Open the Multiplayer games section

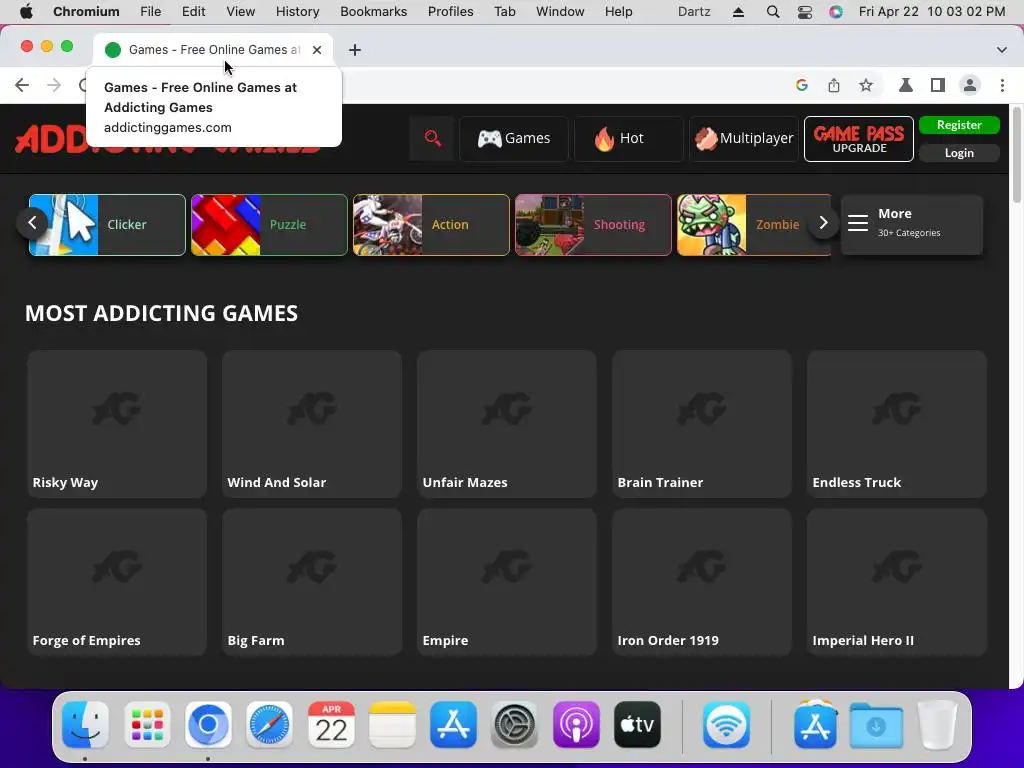(x=744, y=138)
